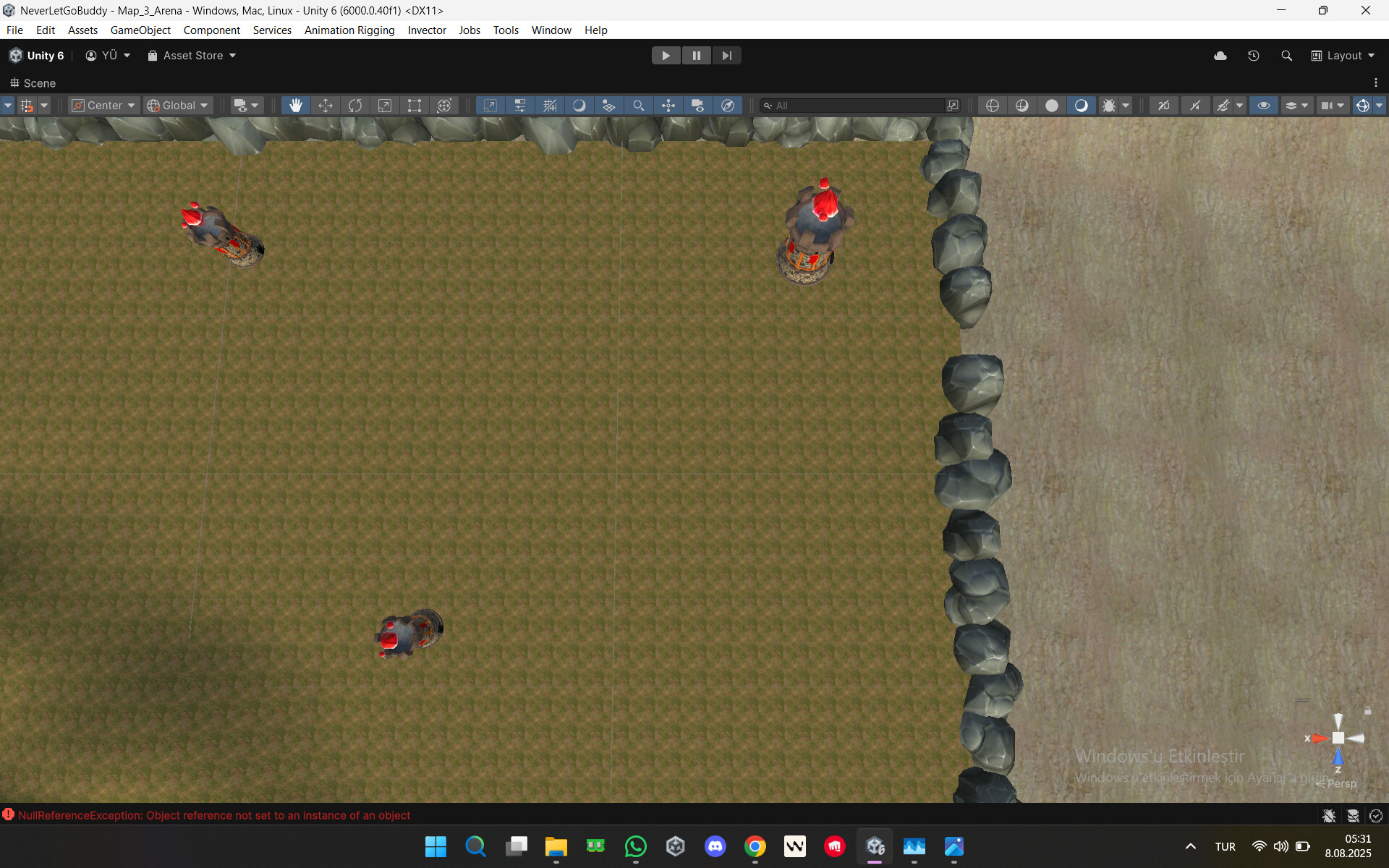
Task: Activate the Hand pan tool
Action: click(x=295, y=106)
